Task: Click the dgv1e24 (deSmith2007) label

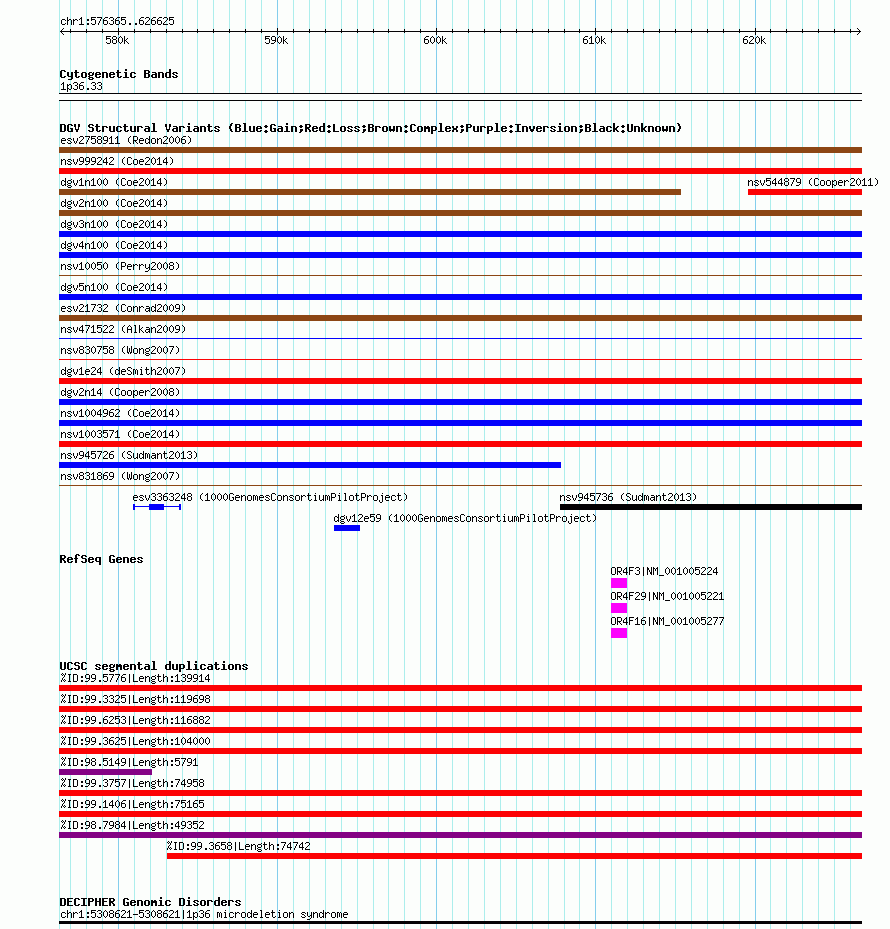Action: [123, 371]
